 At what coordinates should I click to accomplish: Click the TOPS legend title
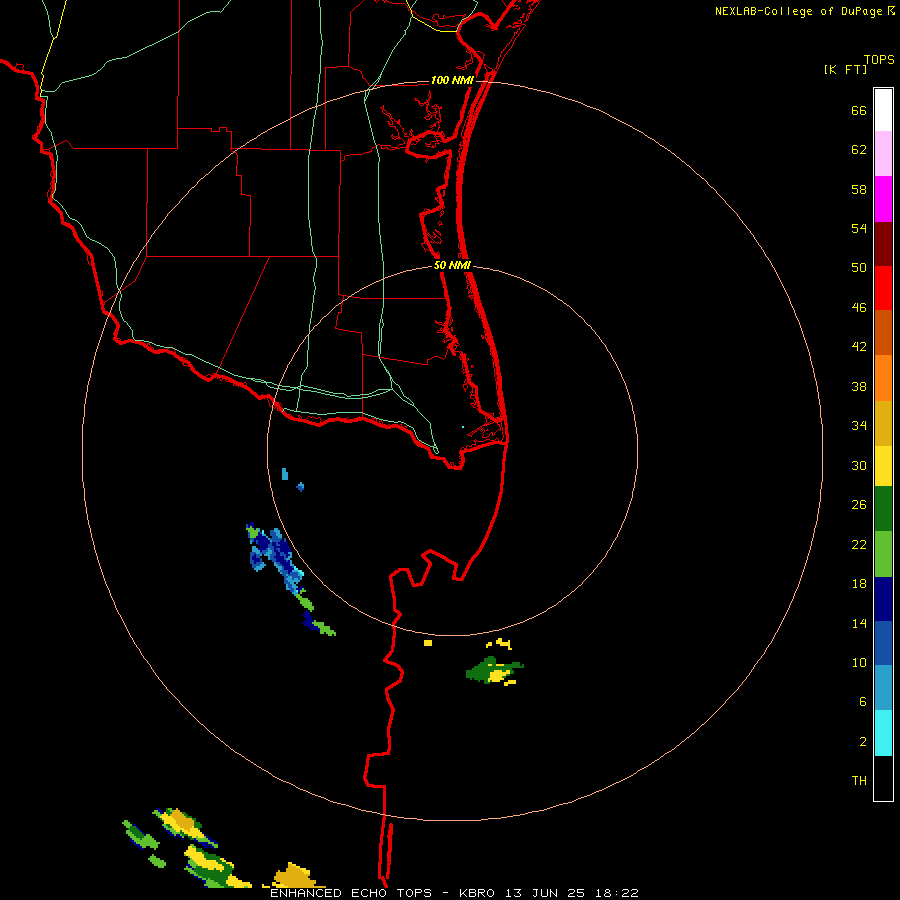879,59
